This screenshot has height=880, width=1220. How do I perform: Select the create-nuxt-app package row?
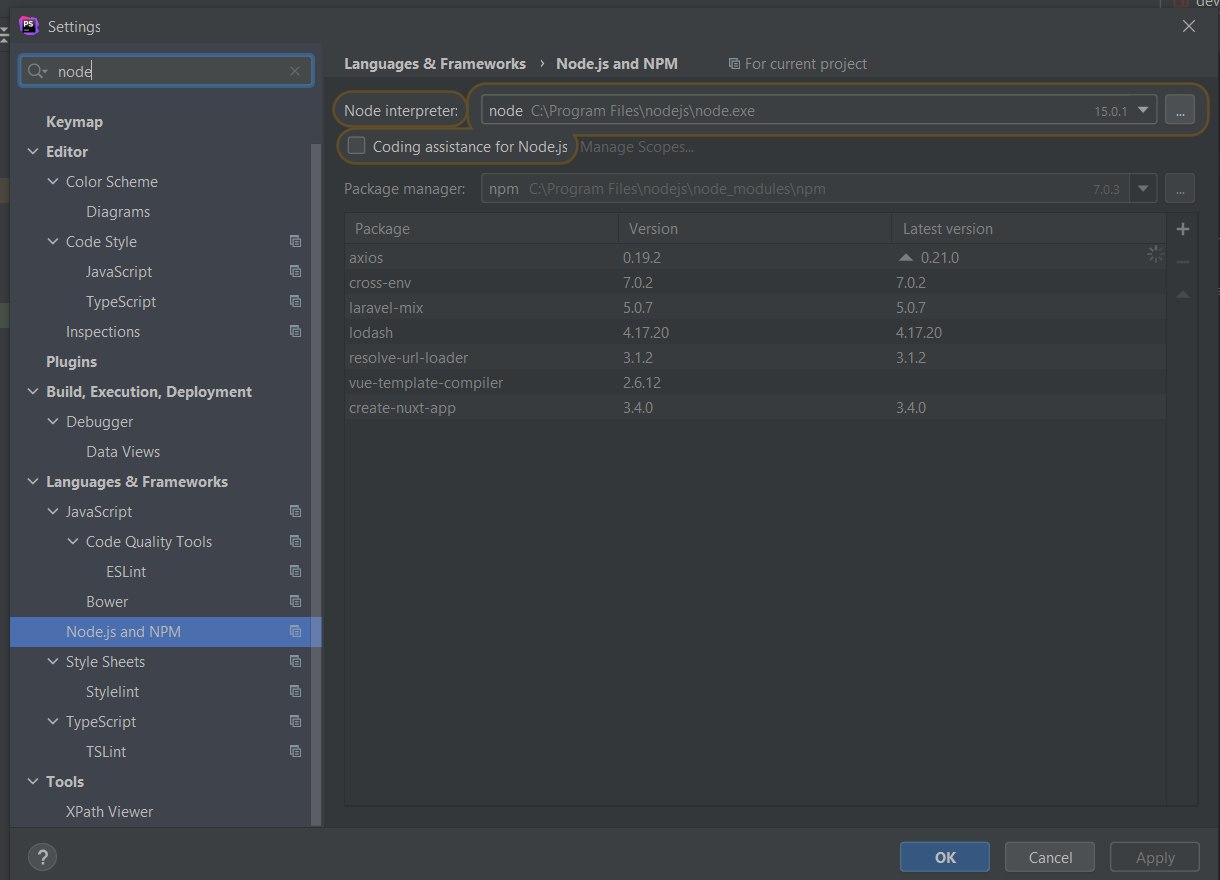755,407
